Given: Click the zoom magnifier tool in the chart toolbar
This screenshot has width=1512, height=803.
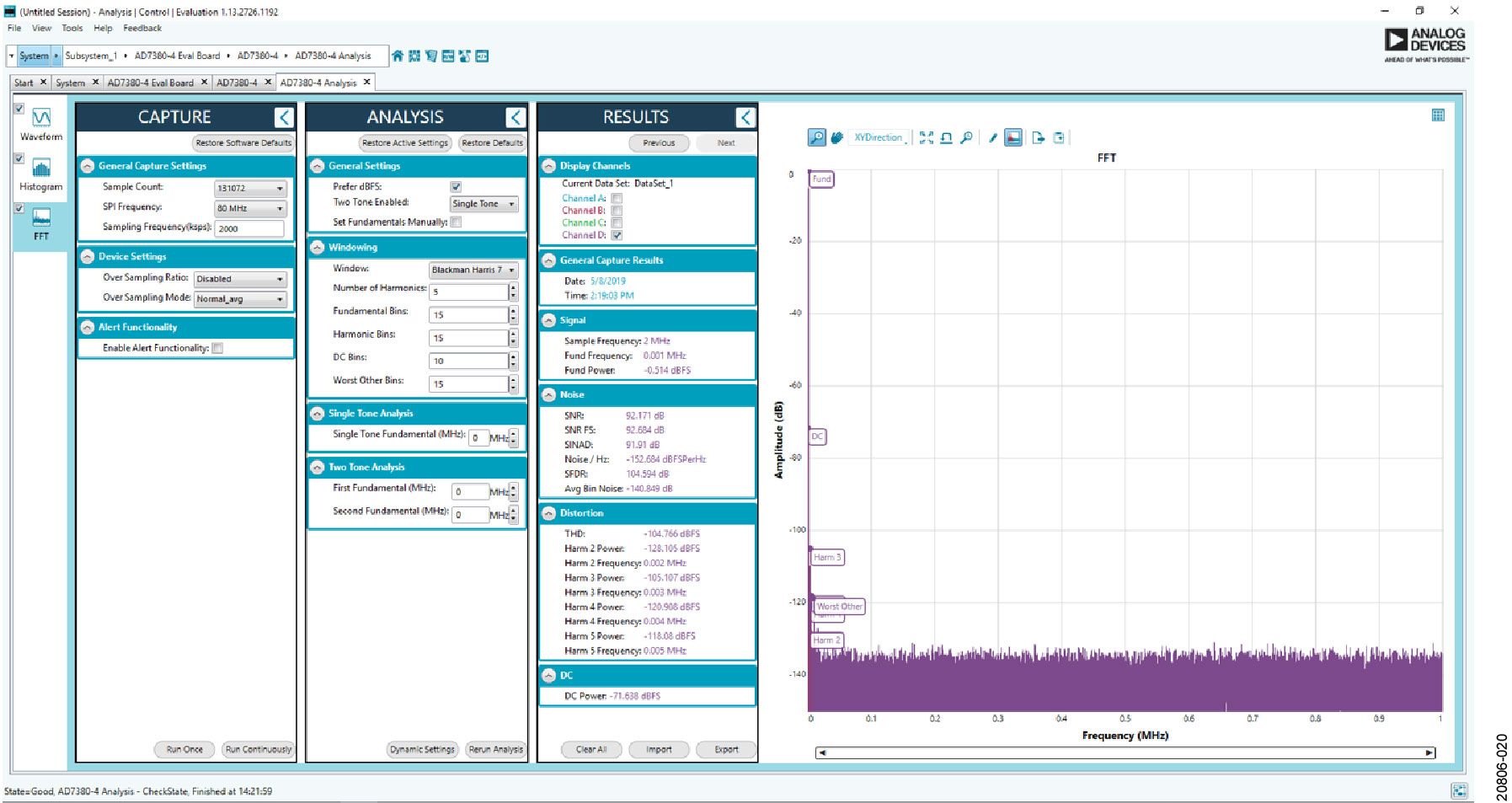Looking at the screenshot, I should 816,137.
